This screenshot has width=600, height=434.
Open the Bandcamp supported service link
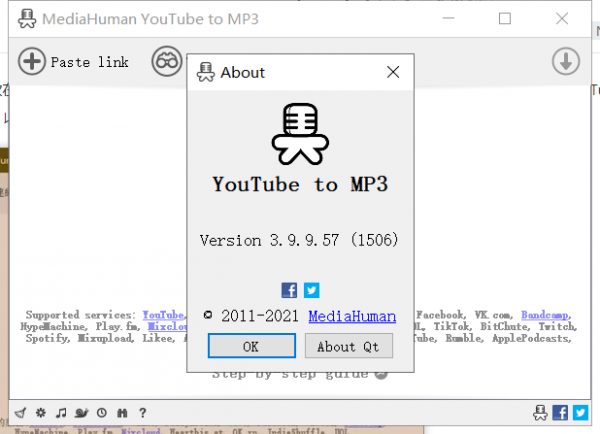[x=545, y=315]
